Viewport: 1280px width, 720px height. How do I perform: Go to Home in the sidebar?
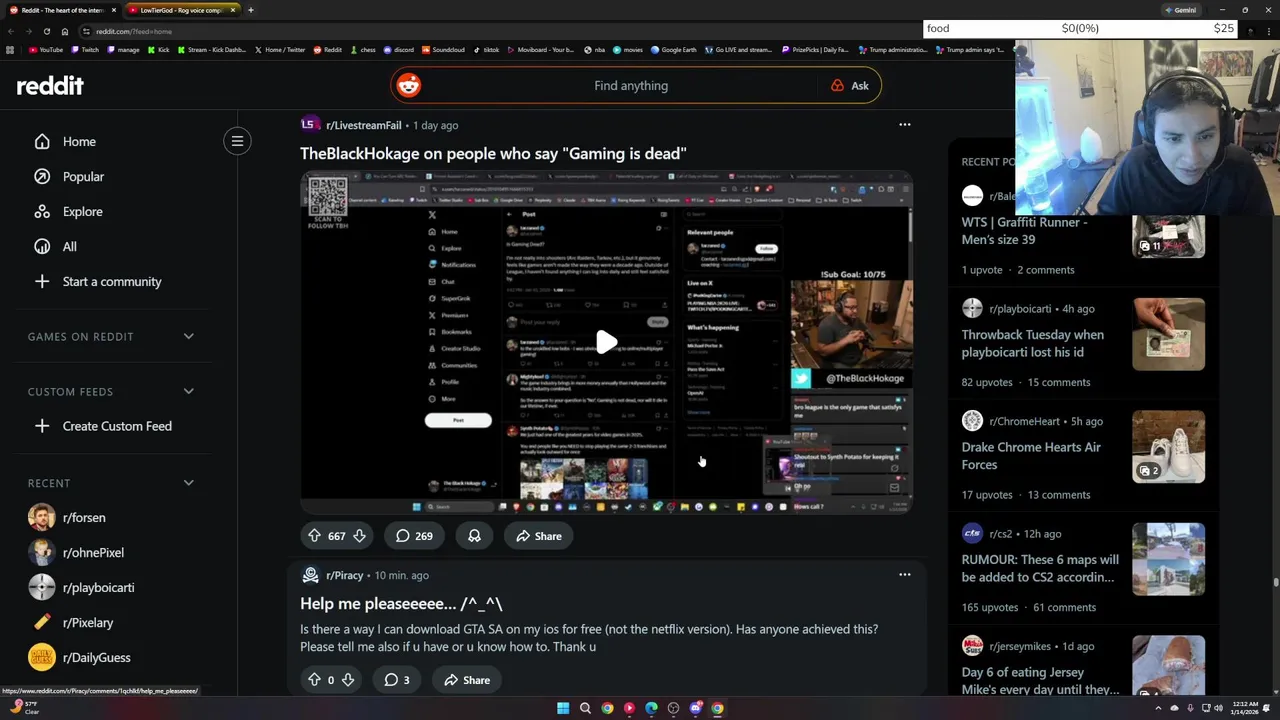(79, 142)
